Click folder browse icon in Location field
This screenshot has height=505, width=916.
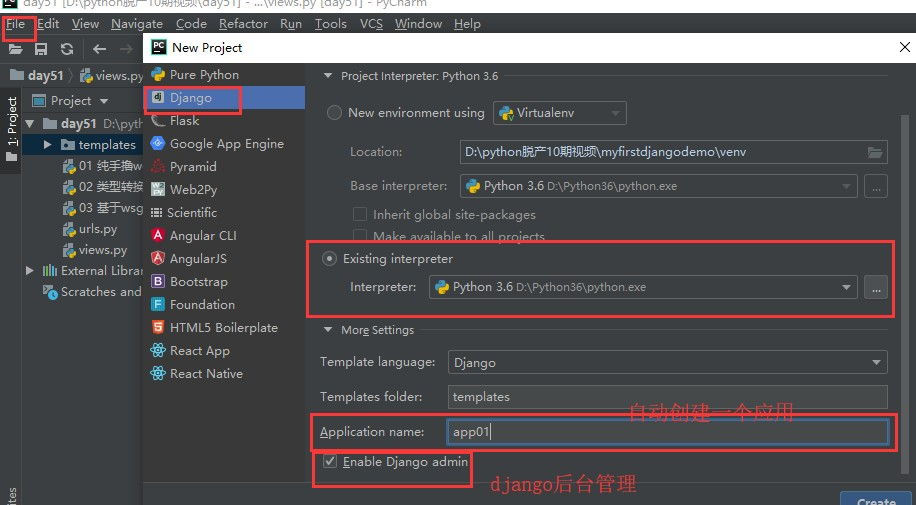(x=875, y=153)
